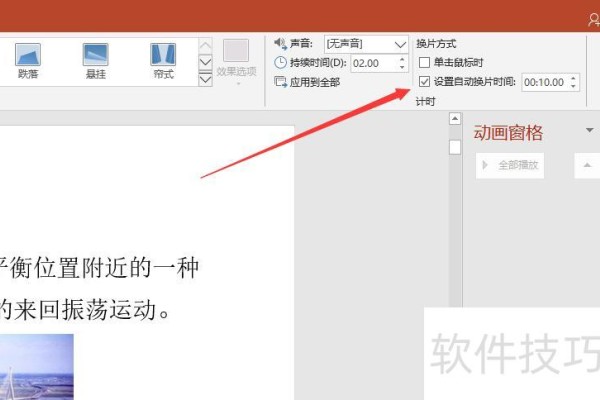This screenshot has height=400, width=600.
Task: Open the 动画窗格 pane options arrow
Action: [590, 131]
